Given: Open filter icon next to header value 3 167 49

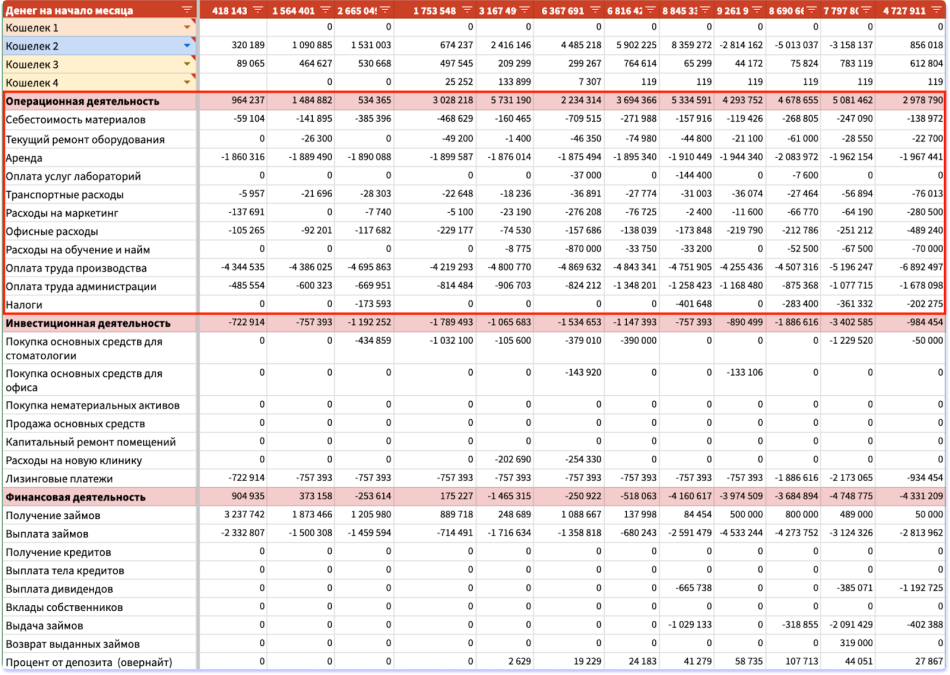Looking at the screenshot, I should 524,10.
